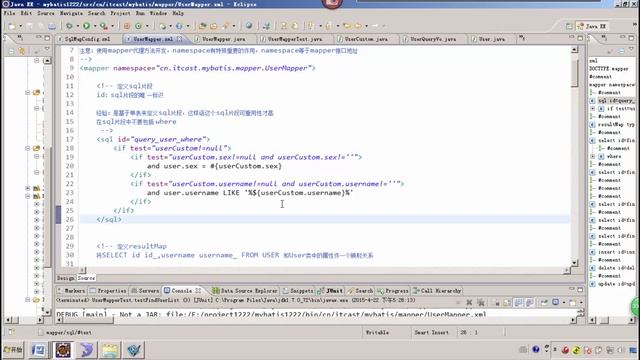Open the Open Console dropdown arrow

[x=581, y=302]
